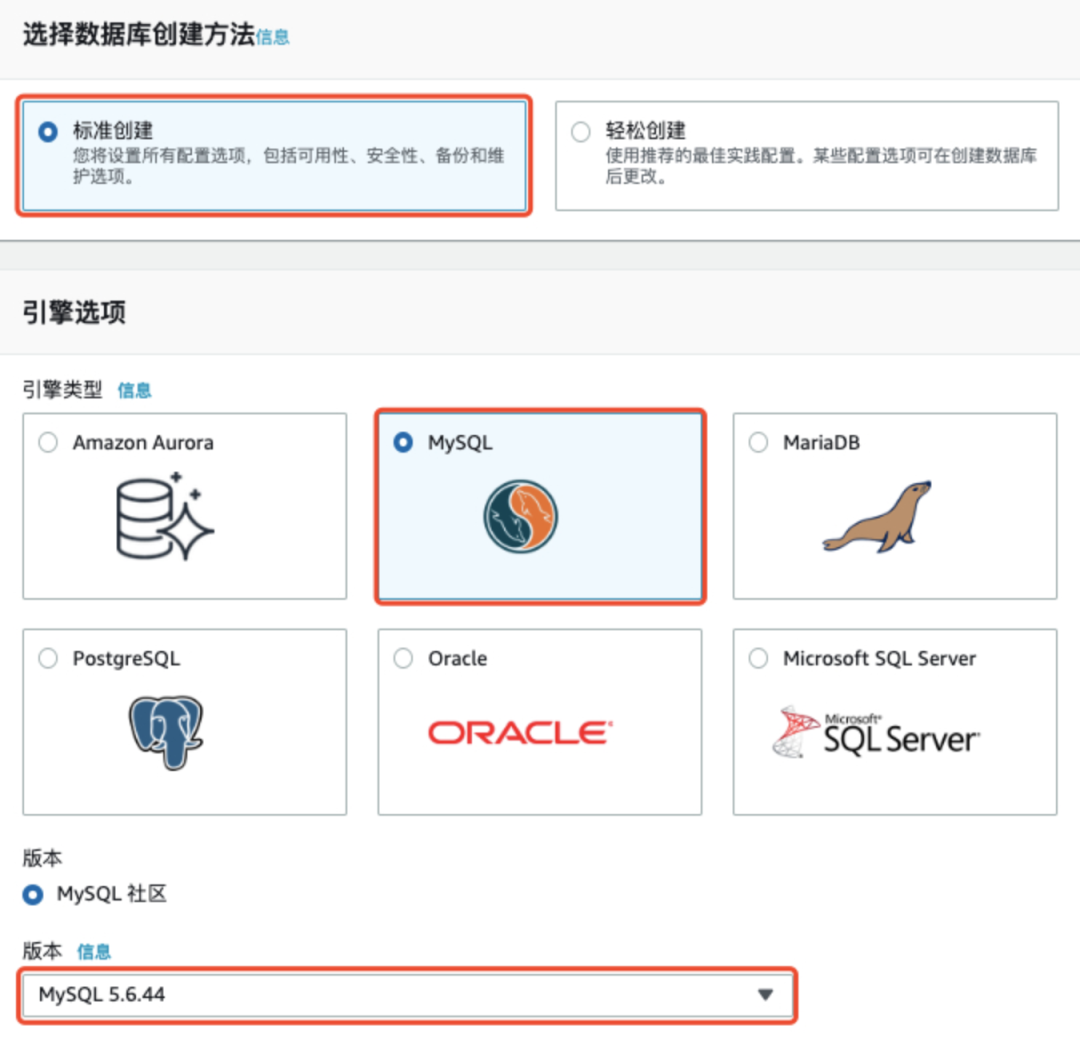Select the MySQL 社区 edition radio button
Viewport: 1080px width, 1038px height.
(x=32, y=895)
